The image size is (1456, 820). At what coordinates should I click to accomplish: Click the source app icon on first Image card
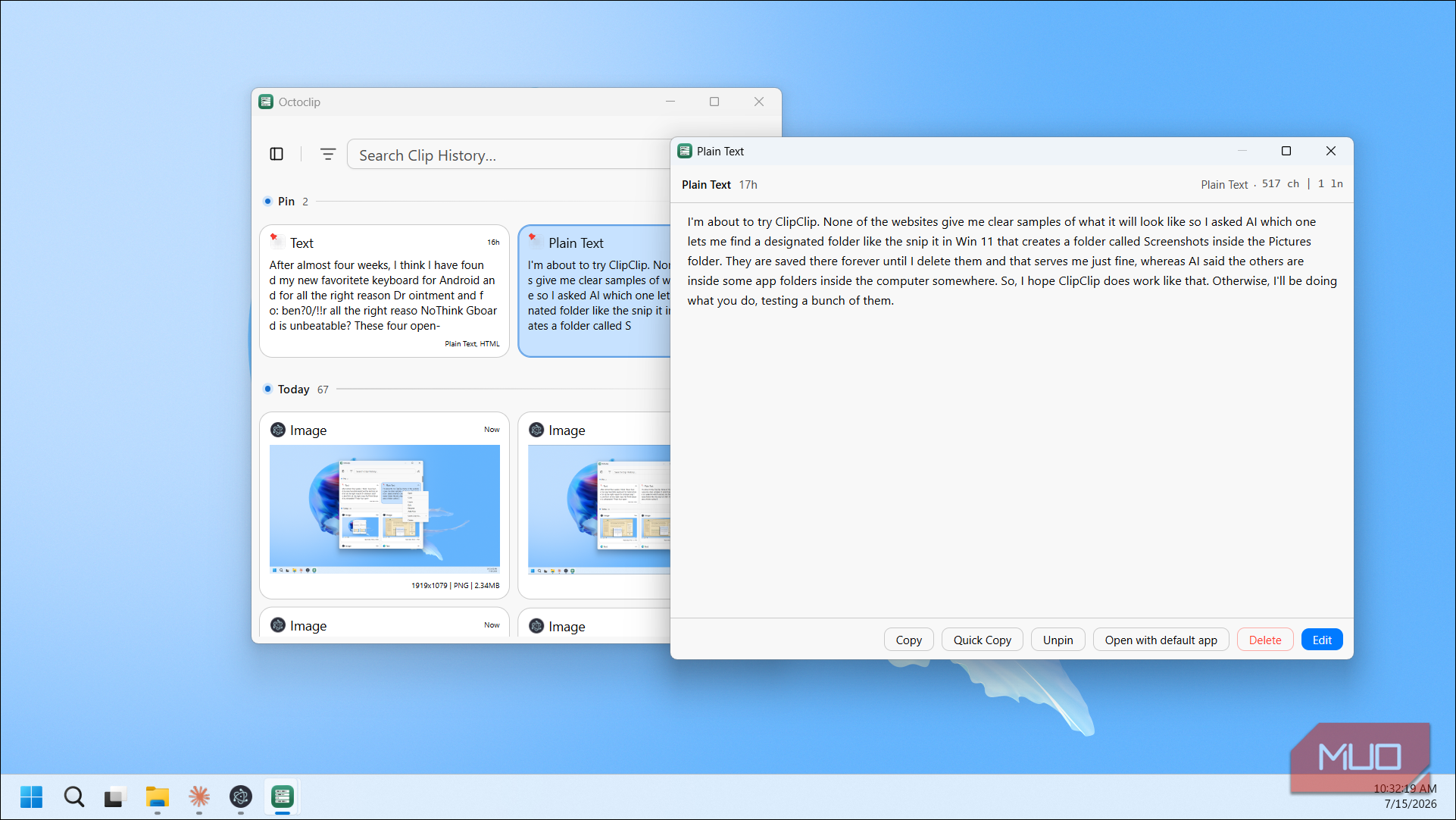click(x=278, y=430)
